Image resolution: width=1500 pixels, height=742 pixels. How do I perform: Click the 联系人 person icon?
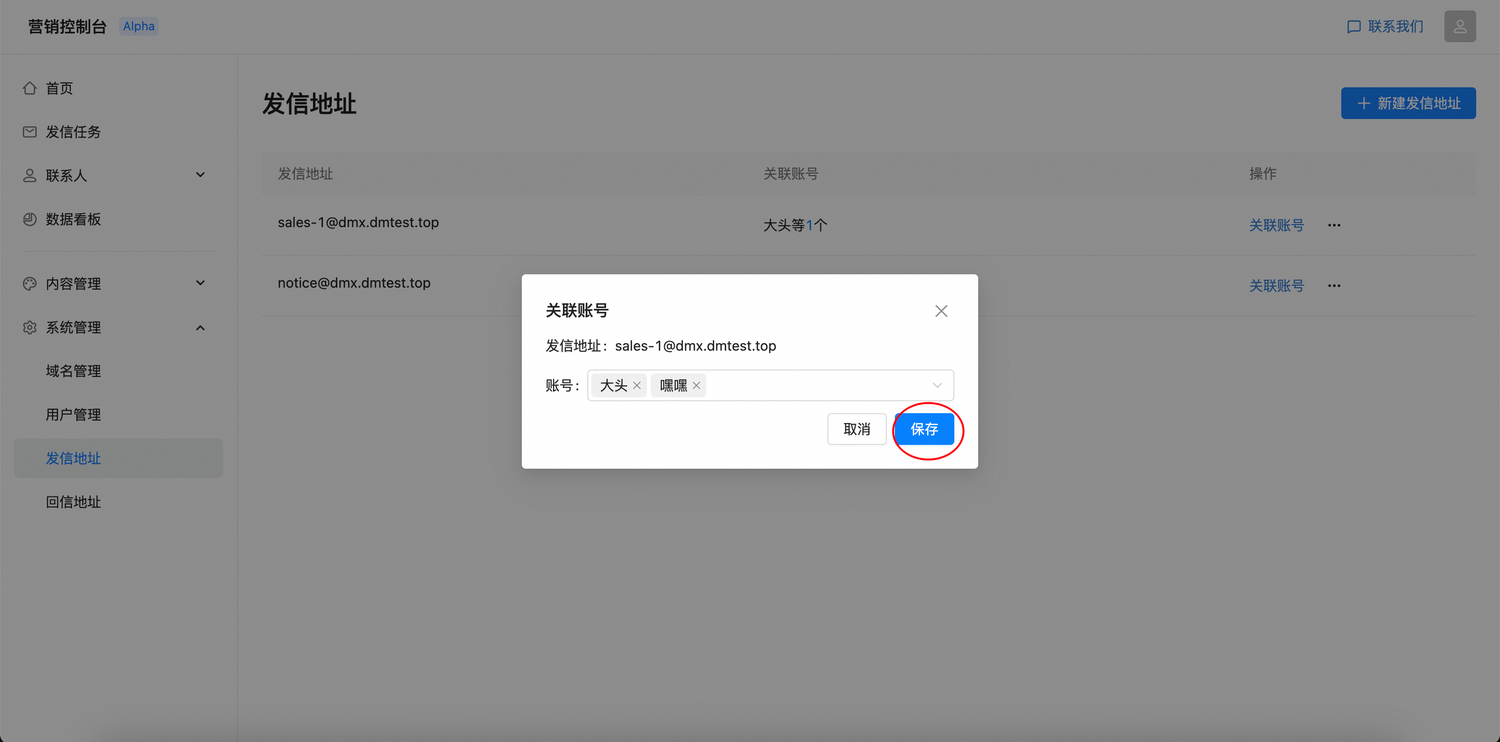click(30, 175)
